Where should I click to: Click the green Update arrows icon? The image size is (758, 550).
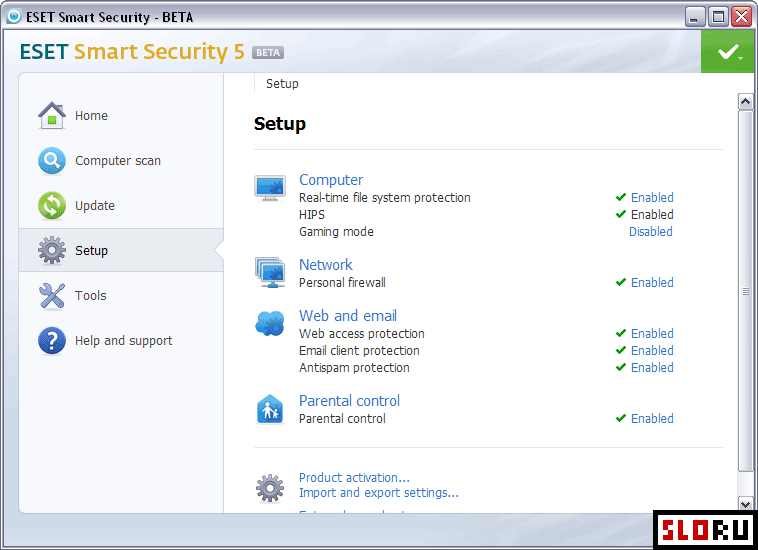[52, 205]
